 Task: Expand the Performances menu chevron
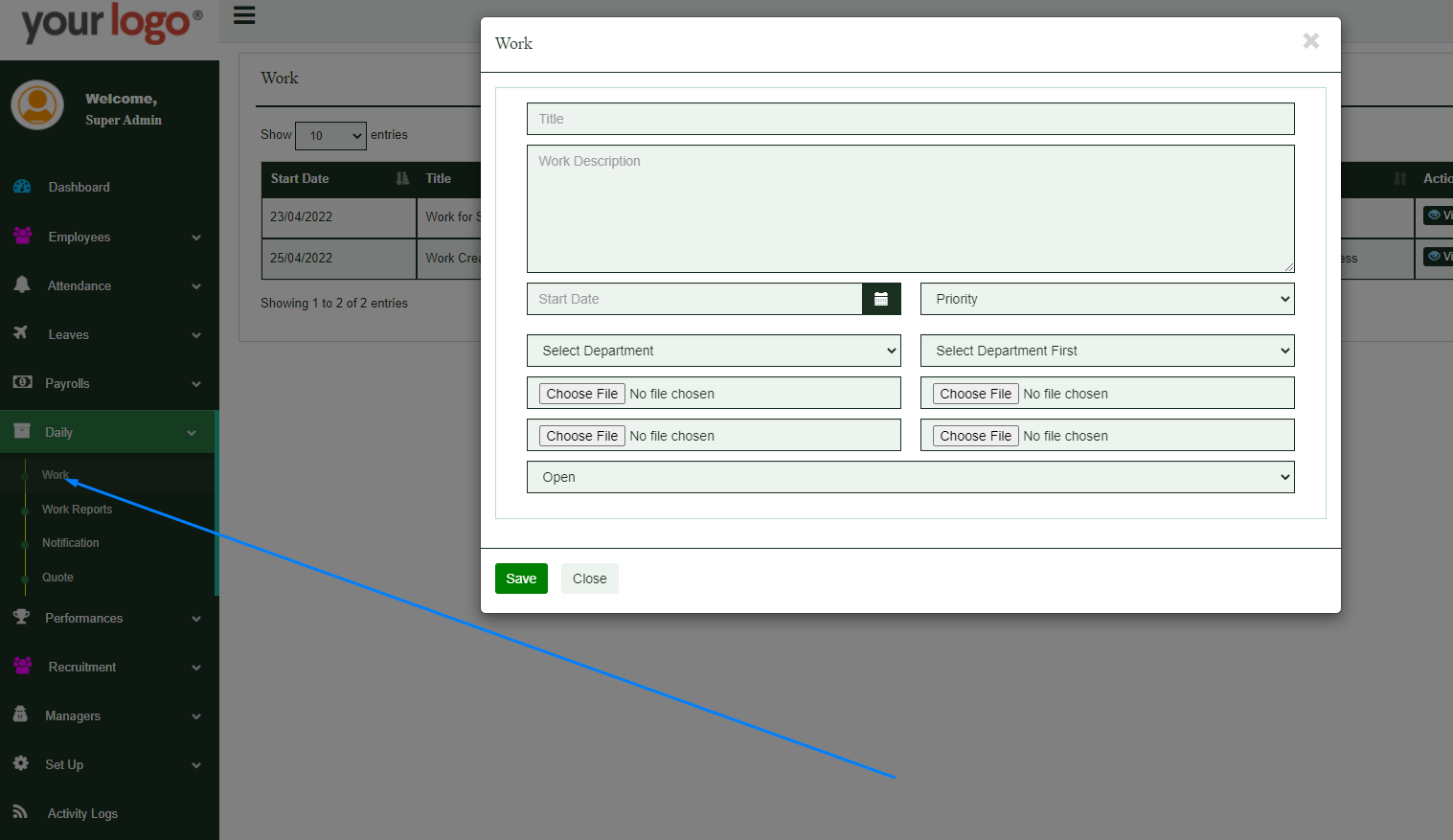coord(196,619)
